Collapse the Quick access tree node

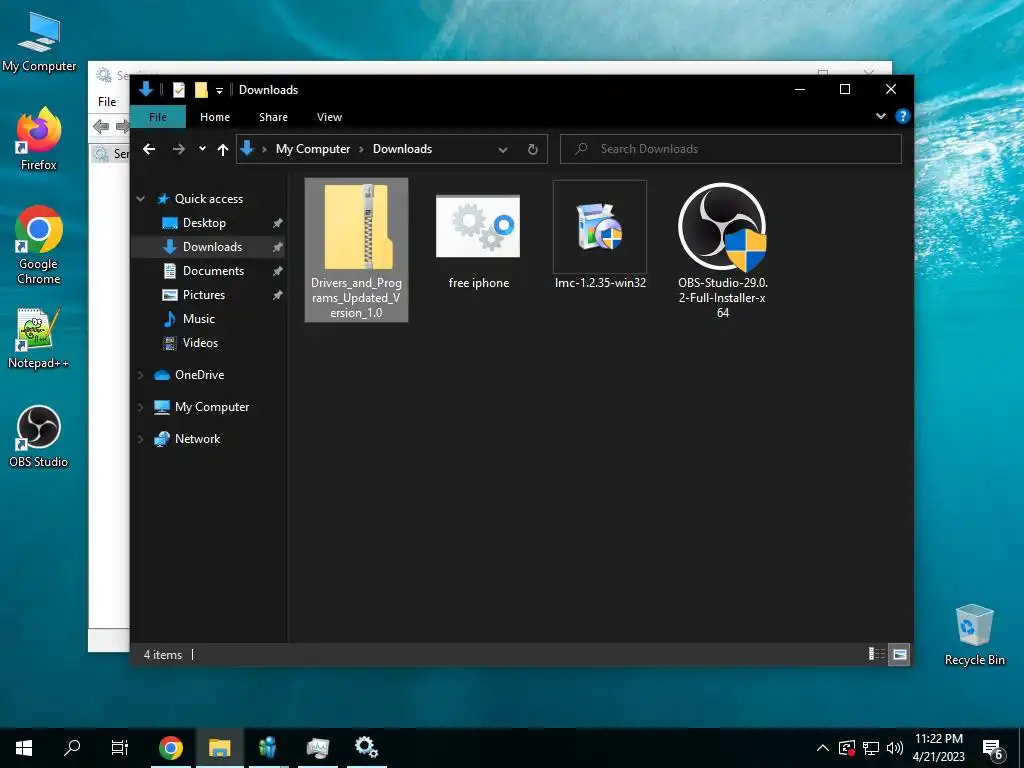coord(140,199)
